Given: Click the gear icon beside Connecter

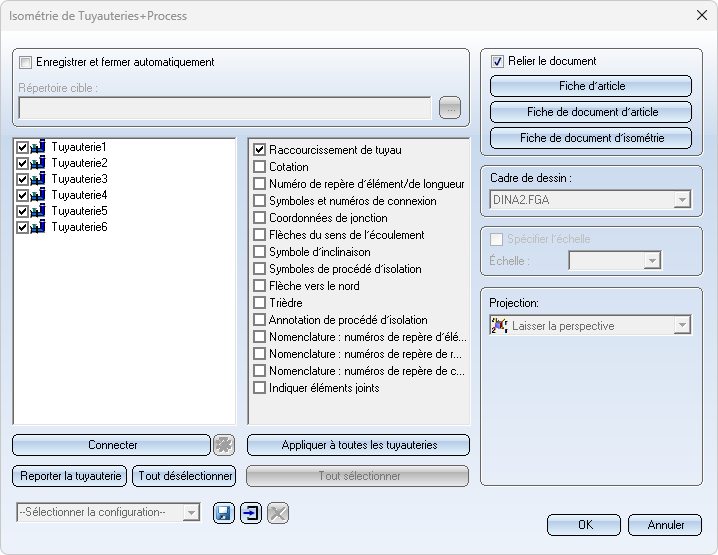Looking at the screenshot, I should pyautogui.click(x=224, y=445).
